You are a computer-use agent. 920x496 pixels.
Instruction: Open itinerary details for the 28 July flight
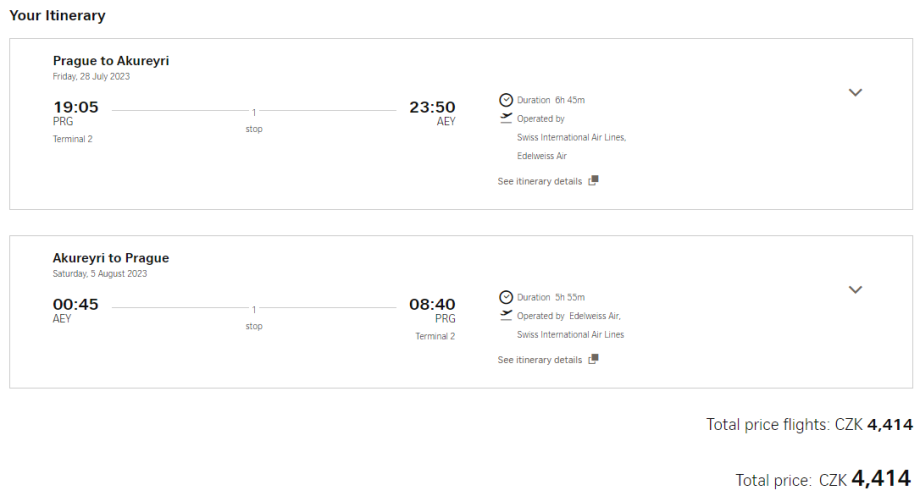(x=540, y=181)
